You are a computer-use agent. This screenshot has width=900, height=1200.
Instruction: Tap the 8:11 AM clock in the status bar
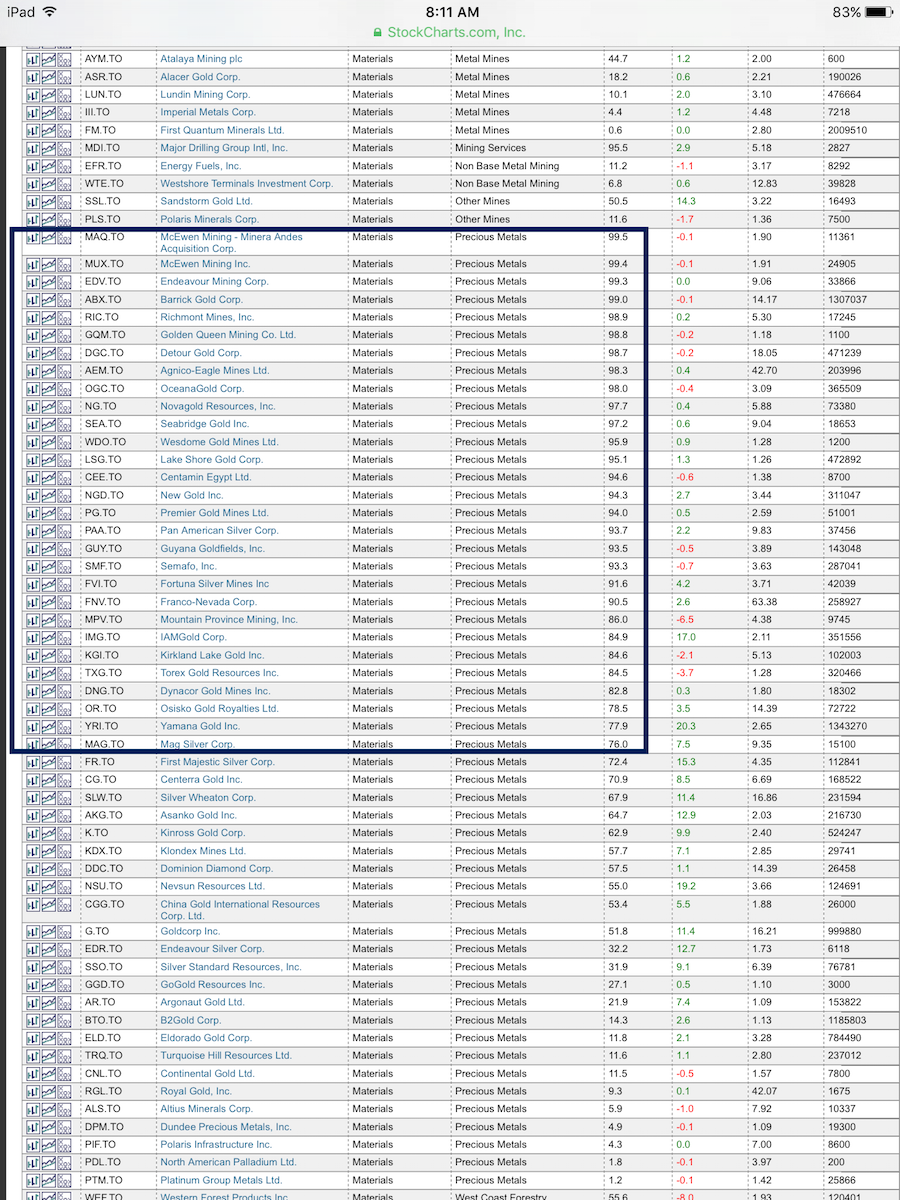[452, 12]
